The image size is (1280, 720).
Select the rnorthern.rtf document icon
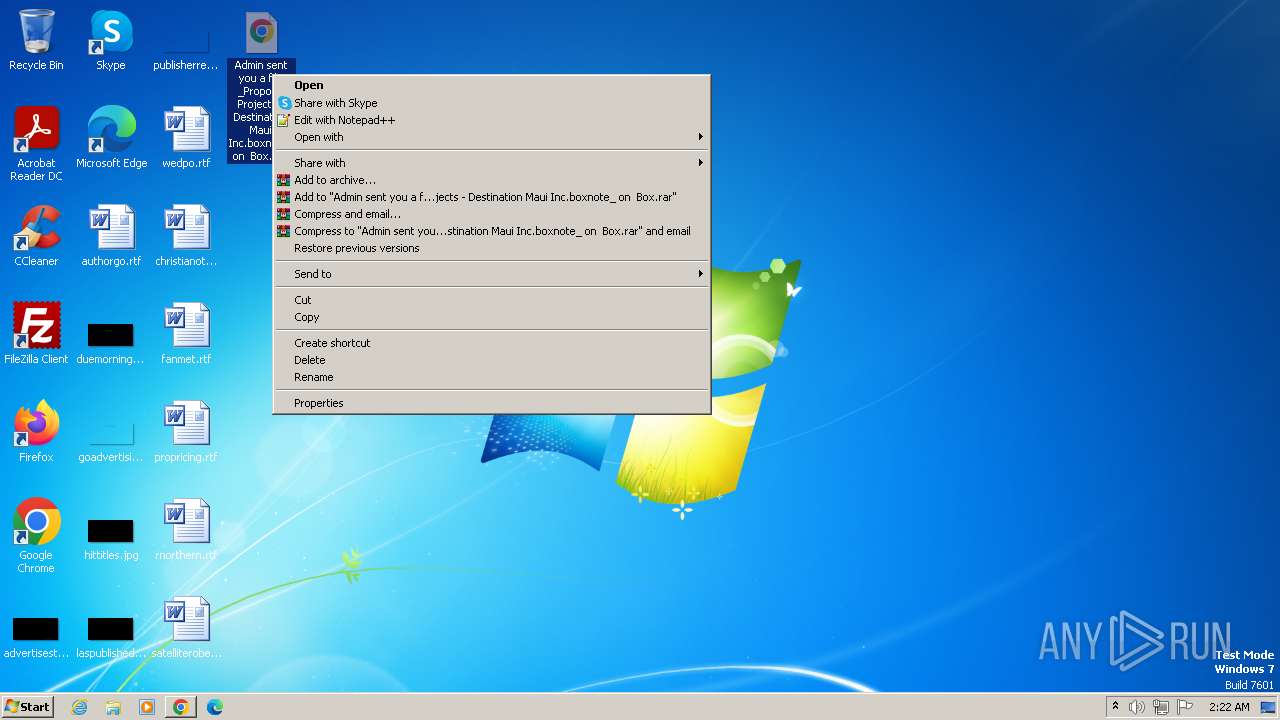[186, 530]
